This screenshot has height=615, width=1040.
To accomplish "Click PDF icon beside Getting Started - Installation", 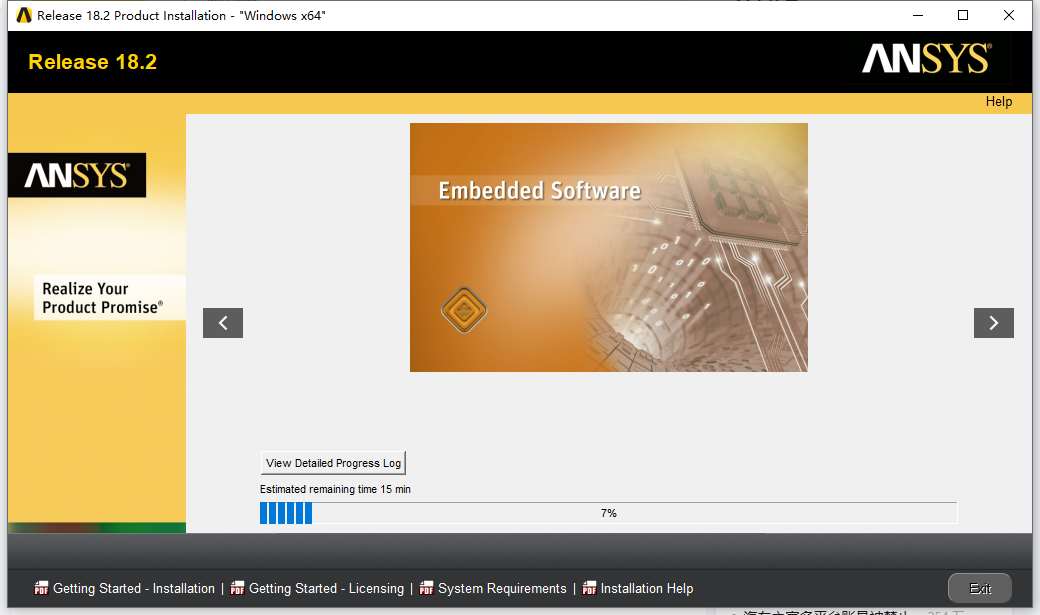I will click(42, 588).
